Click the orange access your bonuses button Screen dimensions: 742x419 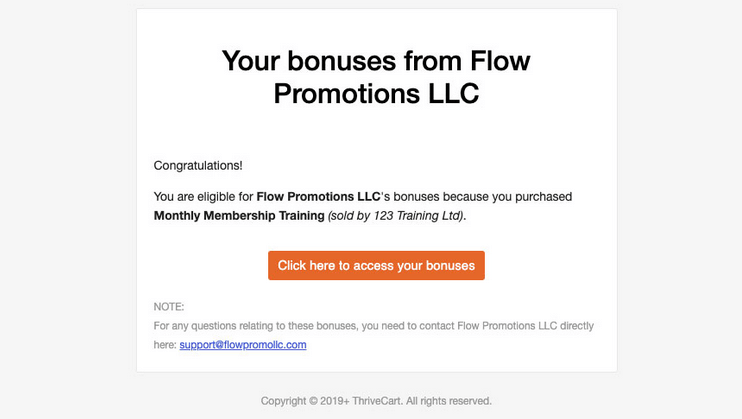point(376,266)
